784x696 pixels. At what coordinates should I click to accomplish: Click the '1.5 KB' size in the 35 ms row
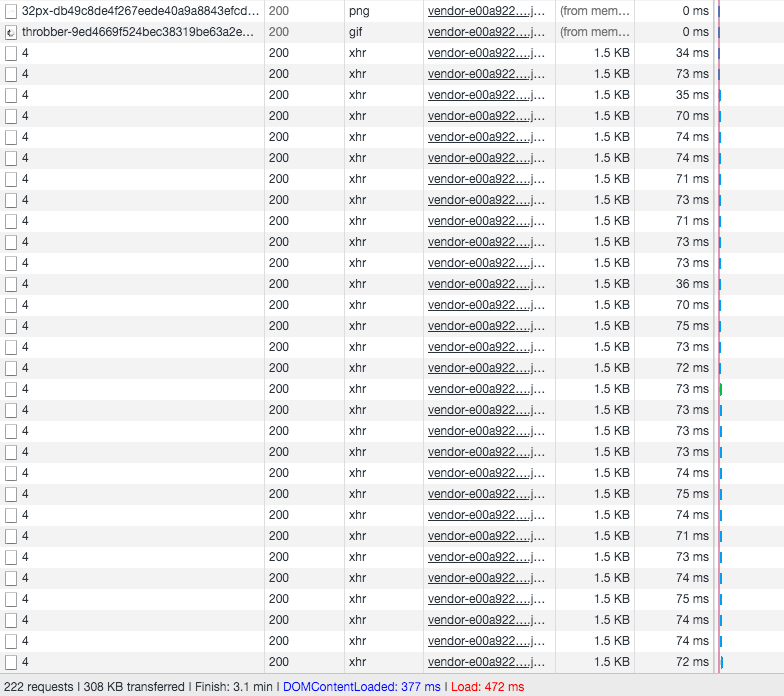click(x=612, y=95)
